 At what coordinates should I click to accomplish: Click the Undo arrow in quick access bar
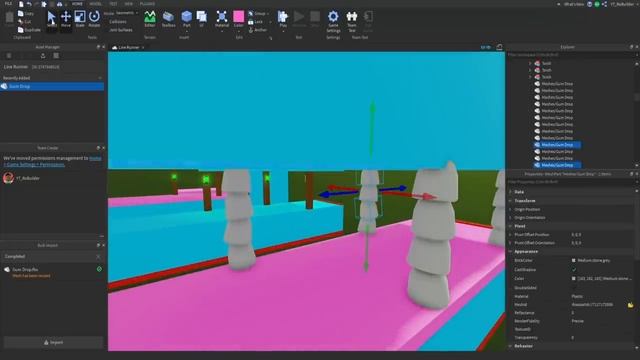point(29,4)
